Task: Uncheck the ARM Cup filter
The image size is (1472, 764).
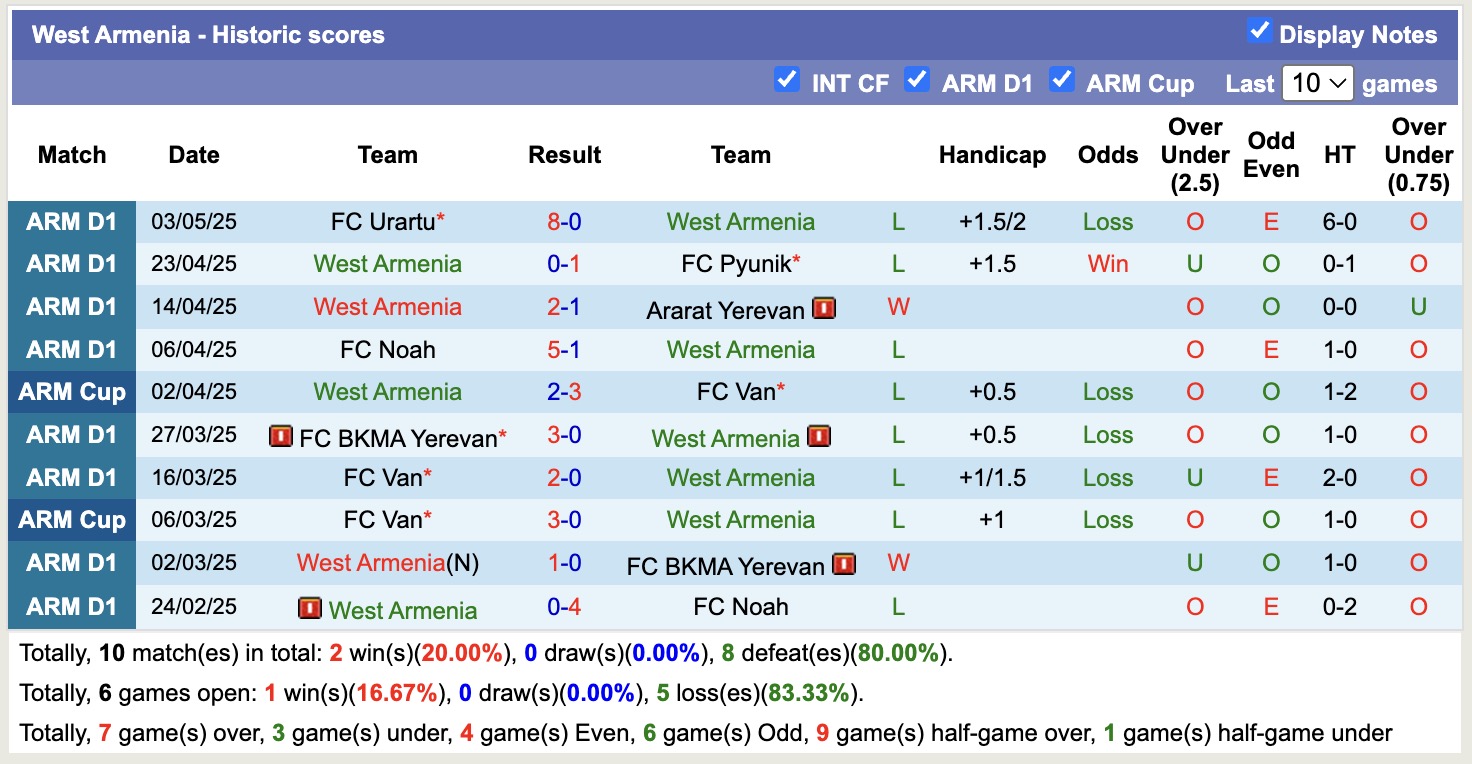Action: (1062, 78)
